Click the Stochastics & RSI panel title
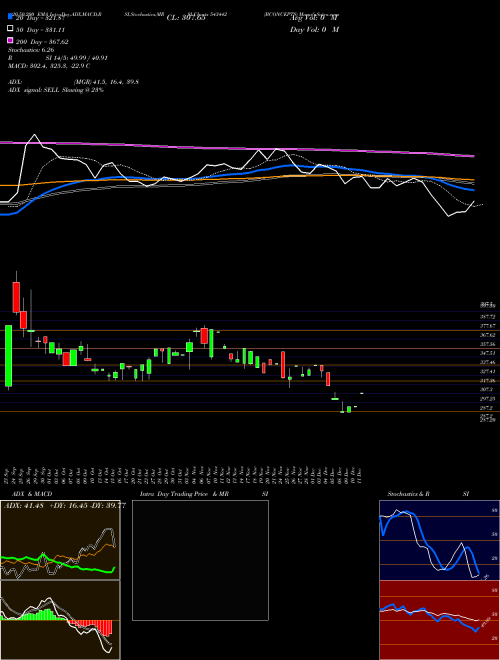 (x=428, y=494)
